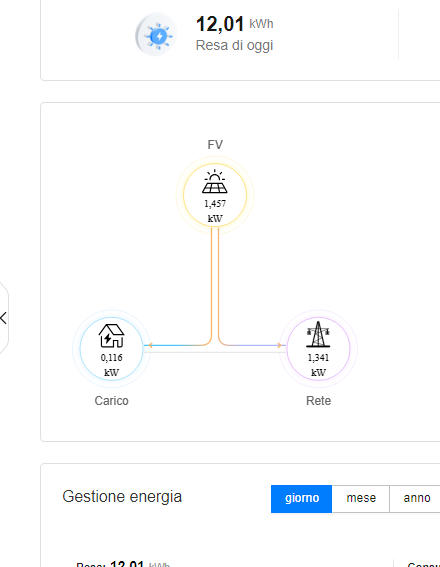Switch to the mese tab
Viewport: 440px width, 567px height.
[x=361, y=499]
